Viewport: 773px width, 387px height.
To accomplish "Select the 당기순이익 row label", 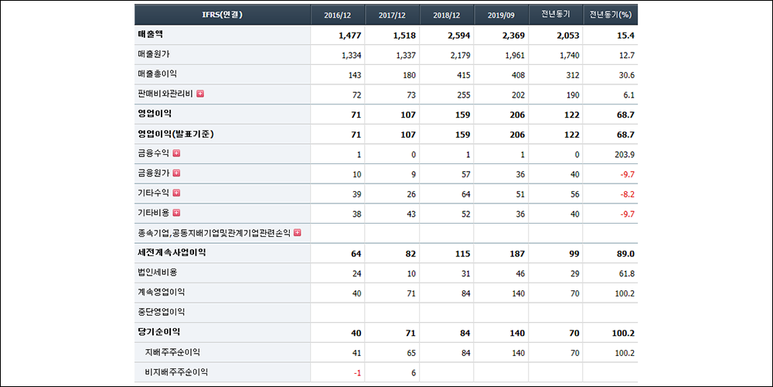I will click(x=158, y=332).
